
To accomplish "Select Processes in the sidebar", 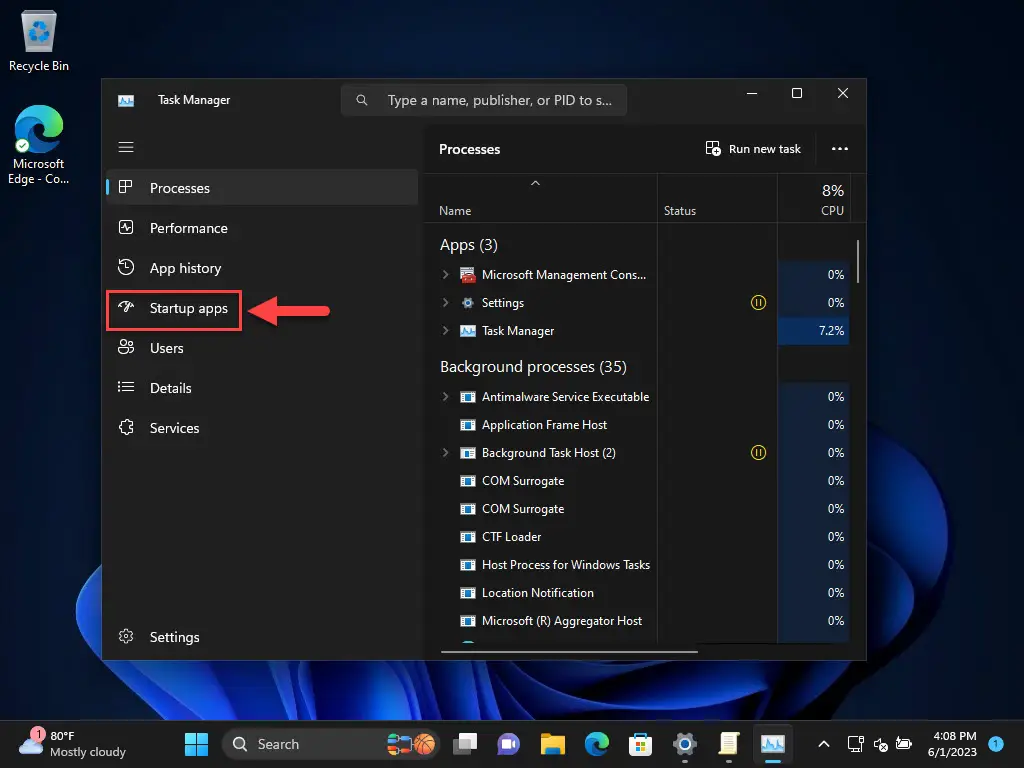I will coord(261,187).
